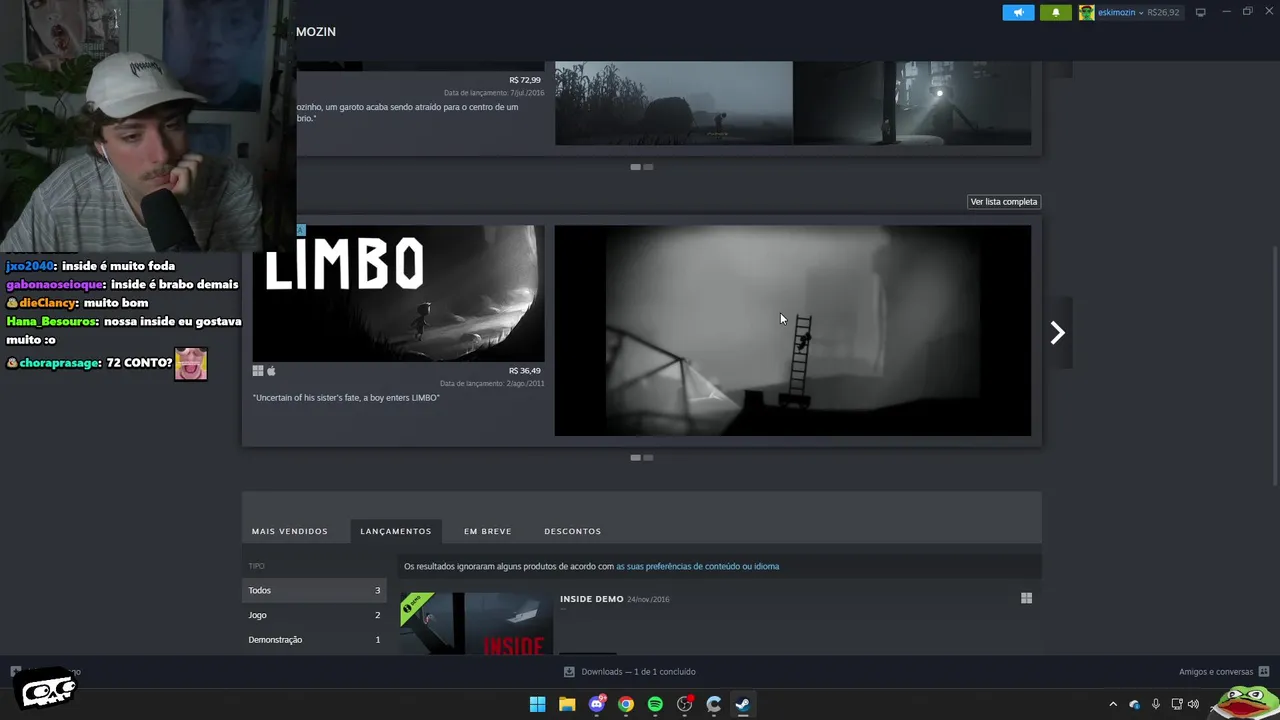1280x720 pixels.
Task: Show hidden system tray icons
Action: [1113, 704]
